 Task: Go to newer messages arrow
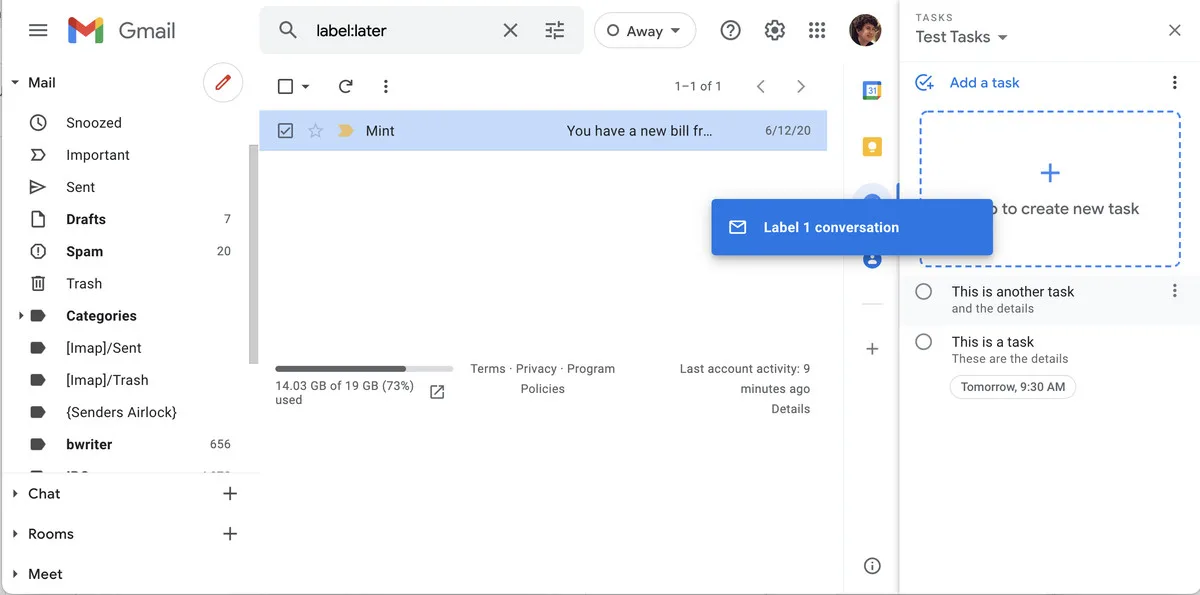coord(761,86)
